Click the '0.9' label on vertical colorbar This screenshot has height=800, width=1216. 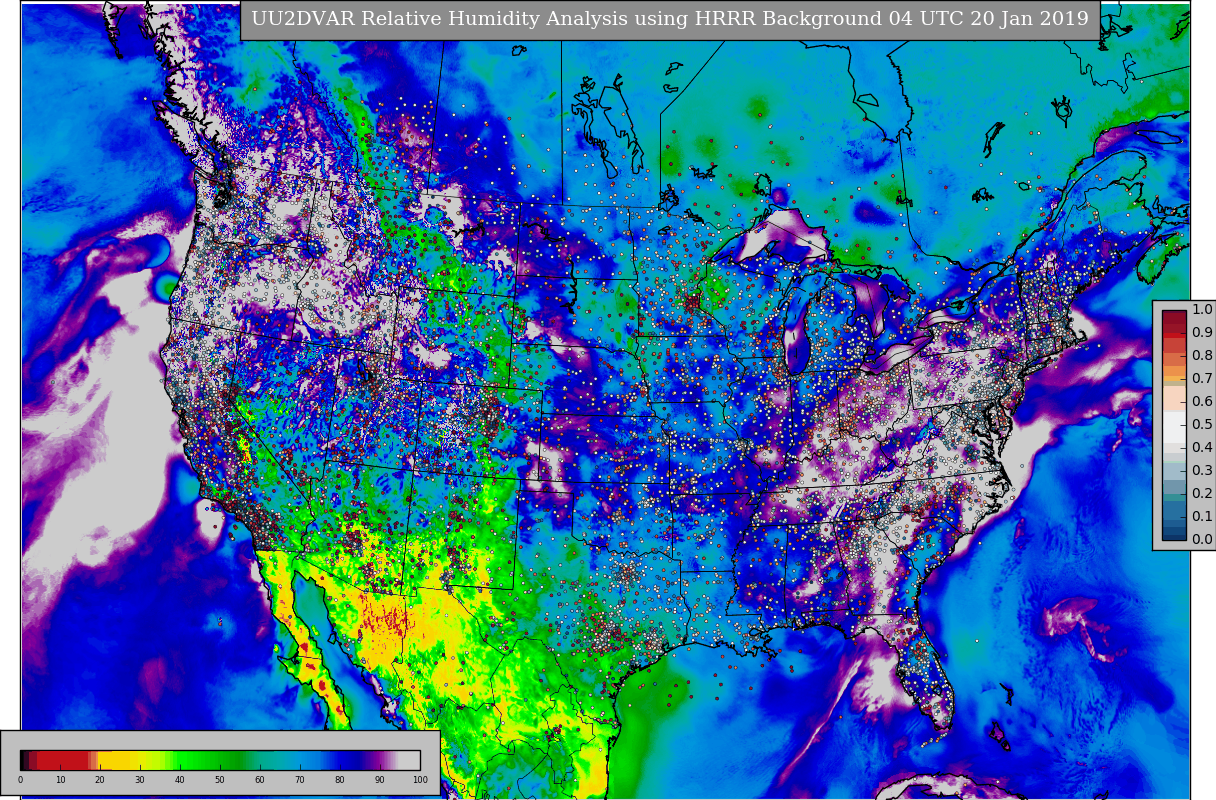[1202, 333]
